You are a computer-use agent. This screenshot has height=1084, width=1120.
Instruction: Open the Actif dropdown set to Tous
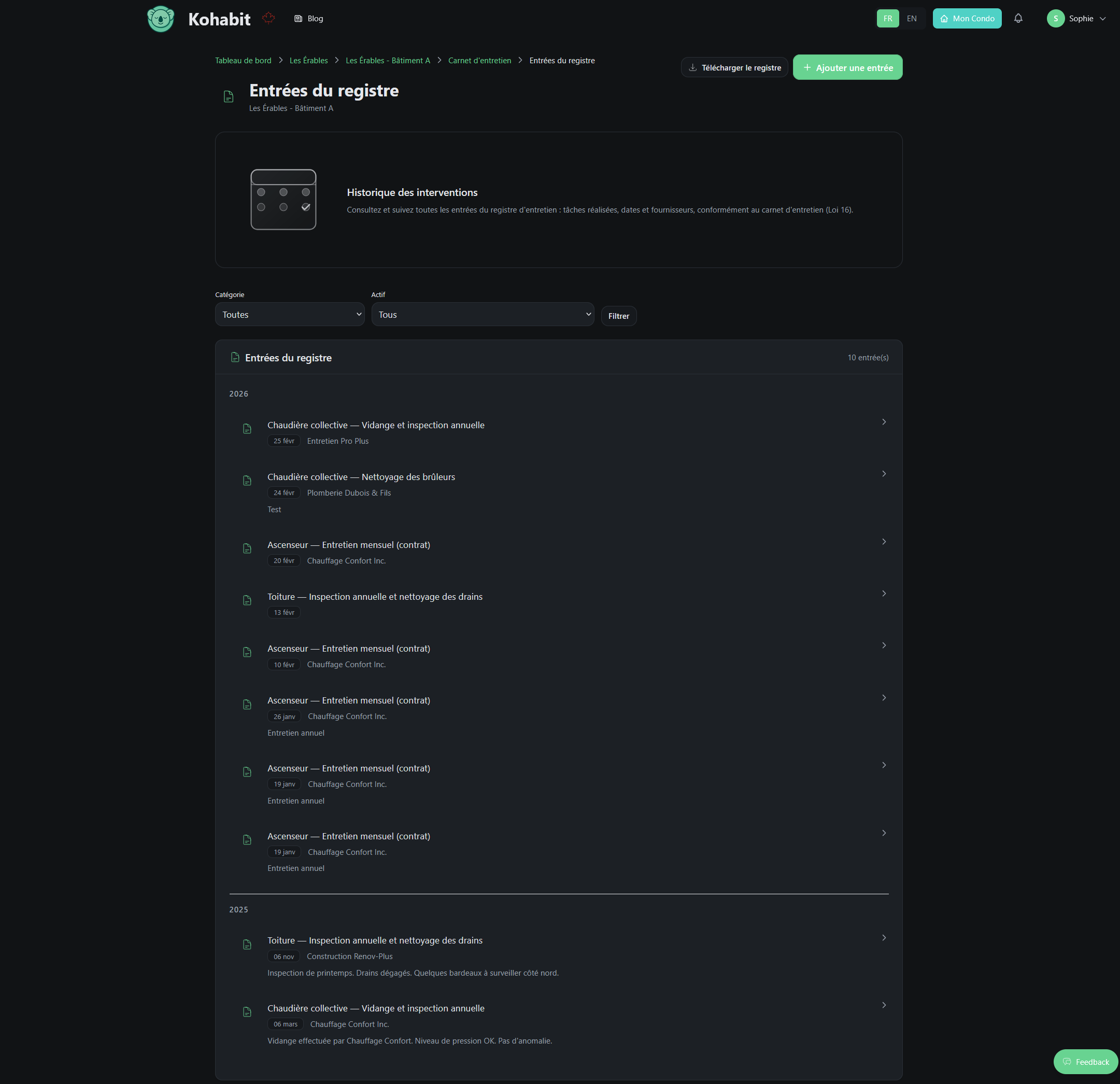pos(483,314)
